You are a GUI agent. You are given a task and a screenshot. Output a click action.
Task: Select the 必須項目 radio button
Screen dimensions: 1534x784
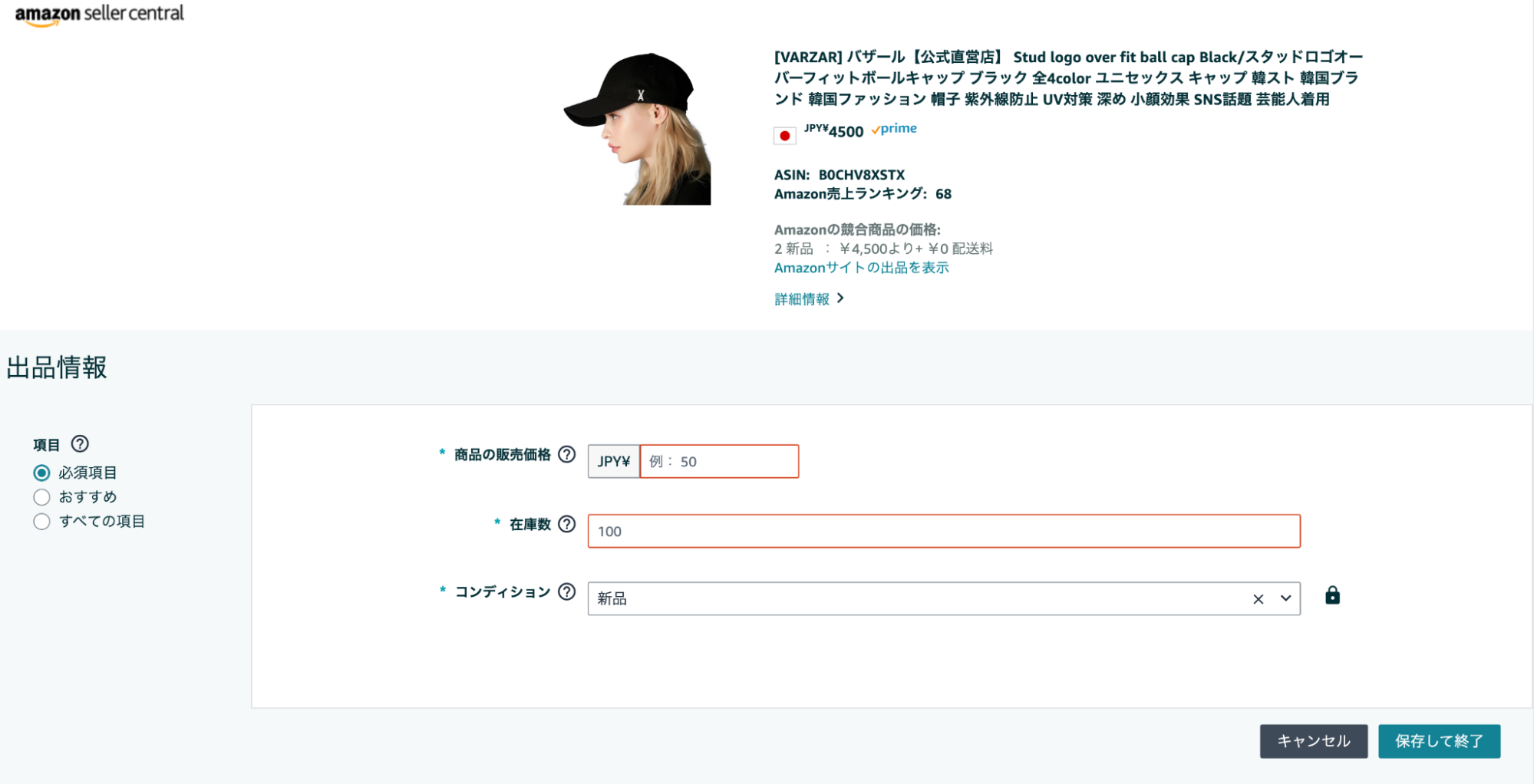42,473
